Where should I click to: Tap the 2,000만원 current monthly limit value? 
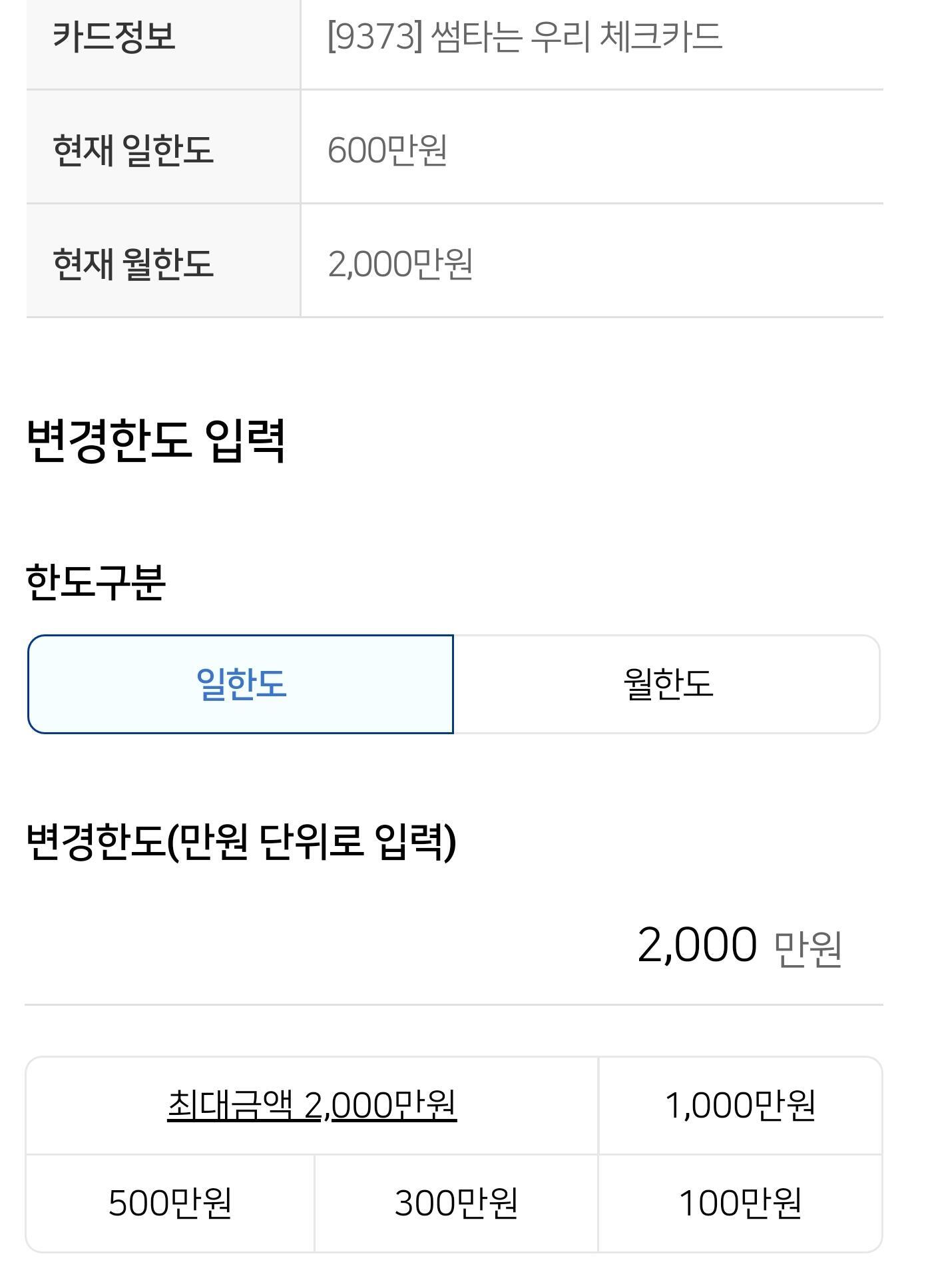coord(400,264)
